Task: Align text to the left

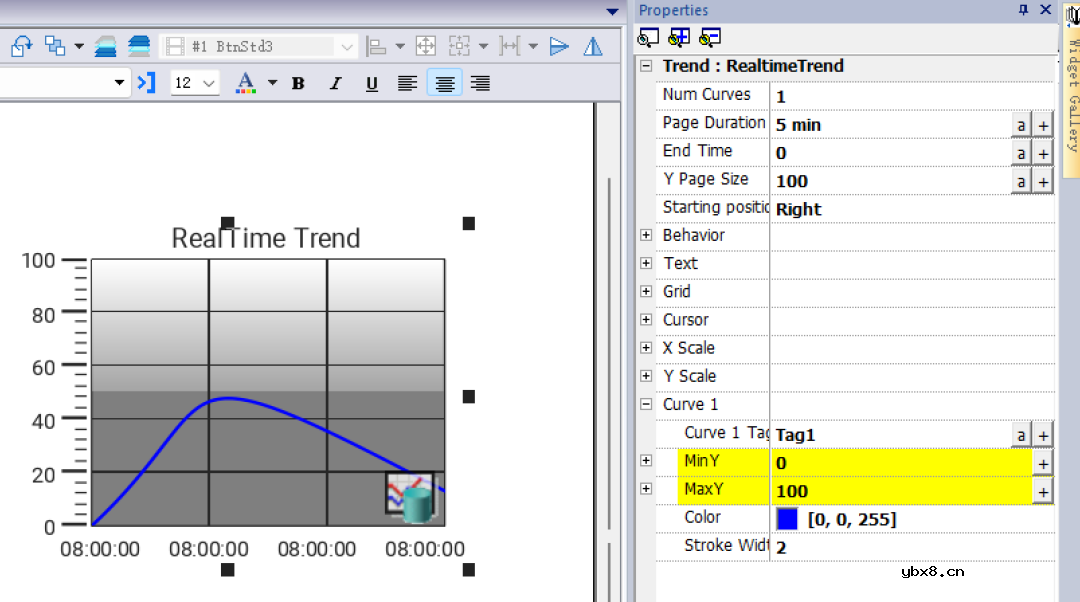Action: [x=407, y=83]
